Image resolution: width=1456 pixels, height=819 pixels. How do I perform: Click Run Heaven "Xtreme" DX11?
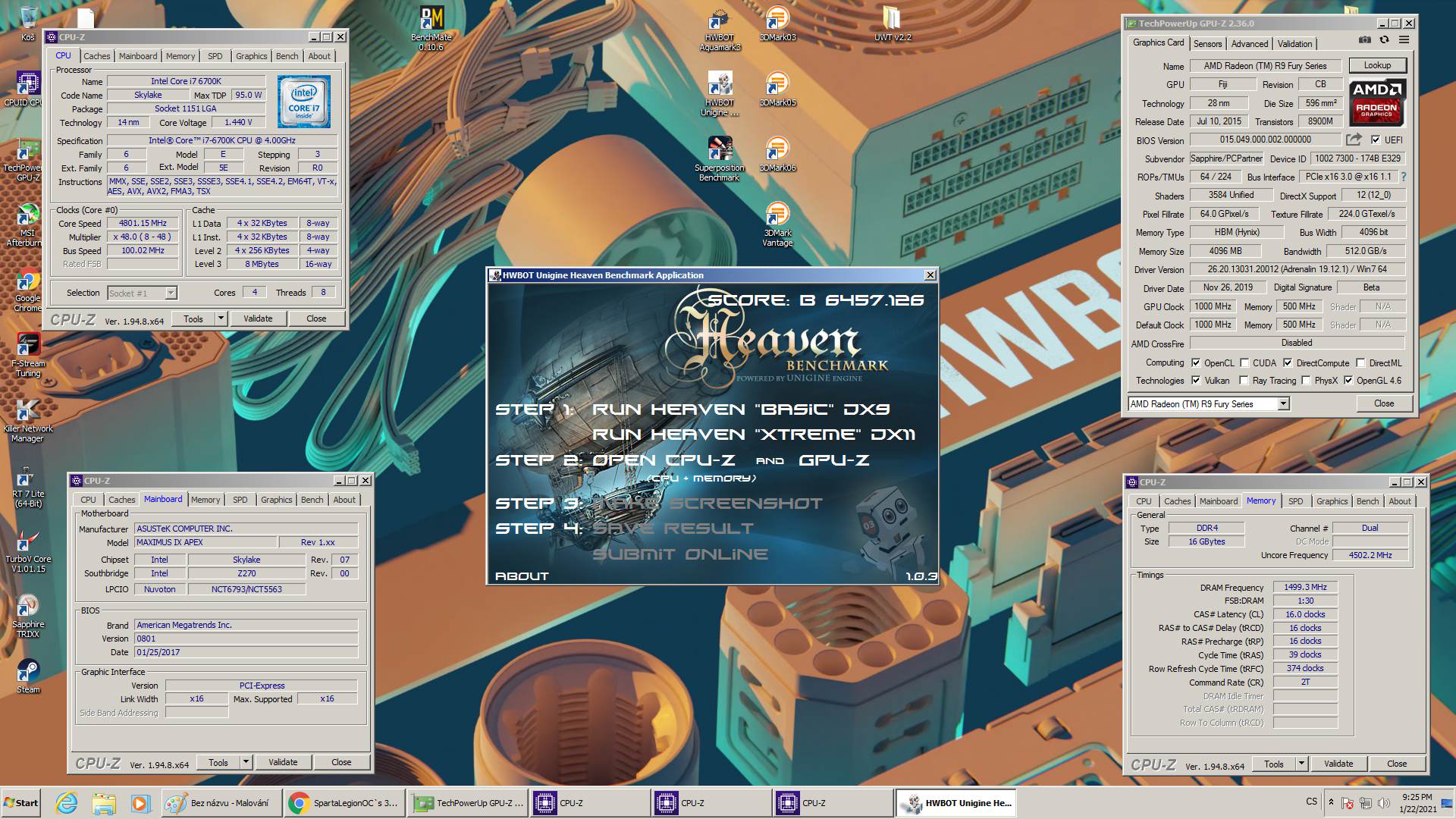(x=754, y=435)
